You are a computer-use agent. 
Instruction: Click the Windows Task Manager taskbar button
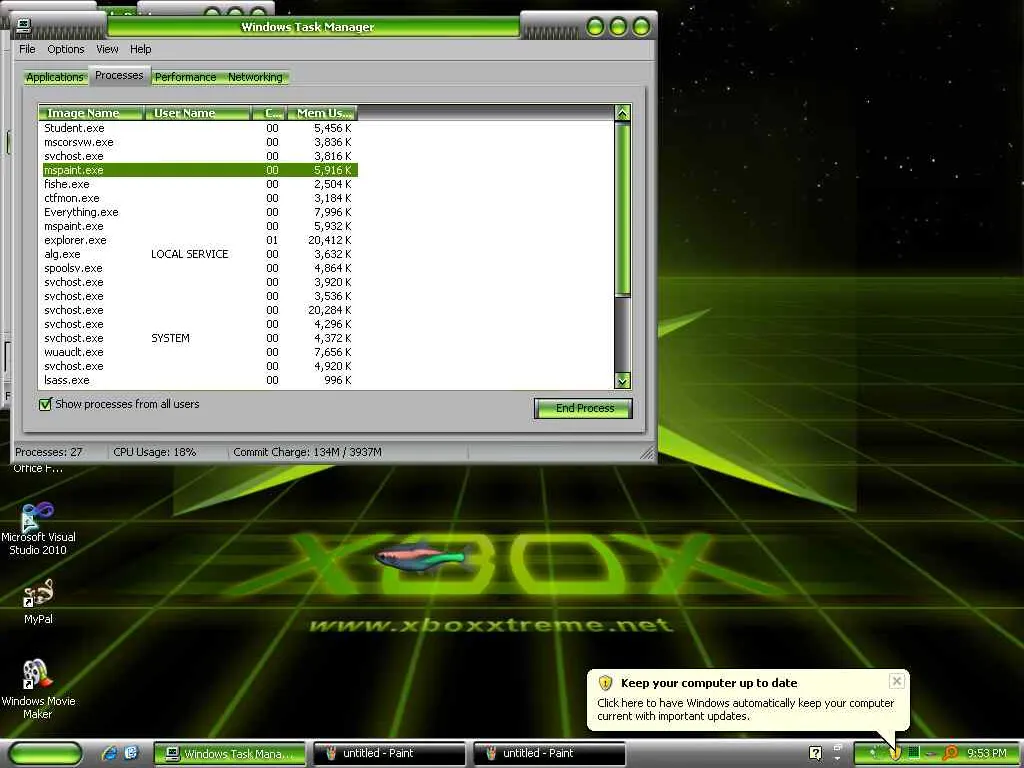[x=230, y=754]
